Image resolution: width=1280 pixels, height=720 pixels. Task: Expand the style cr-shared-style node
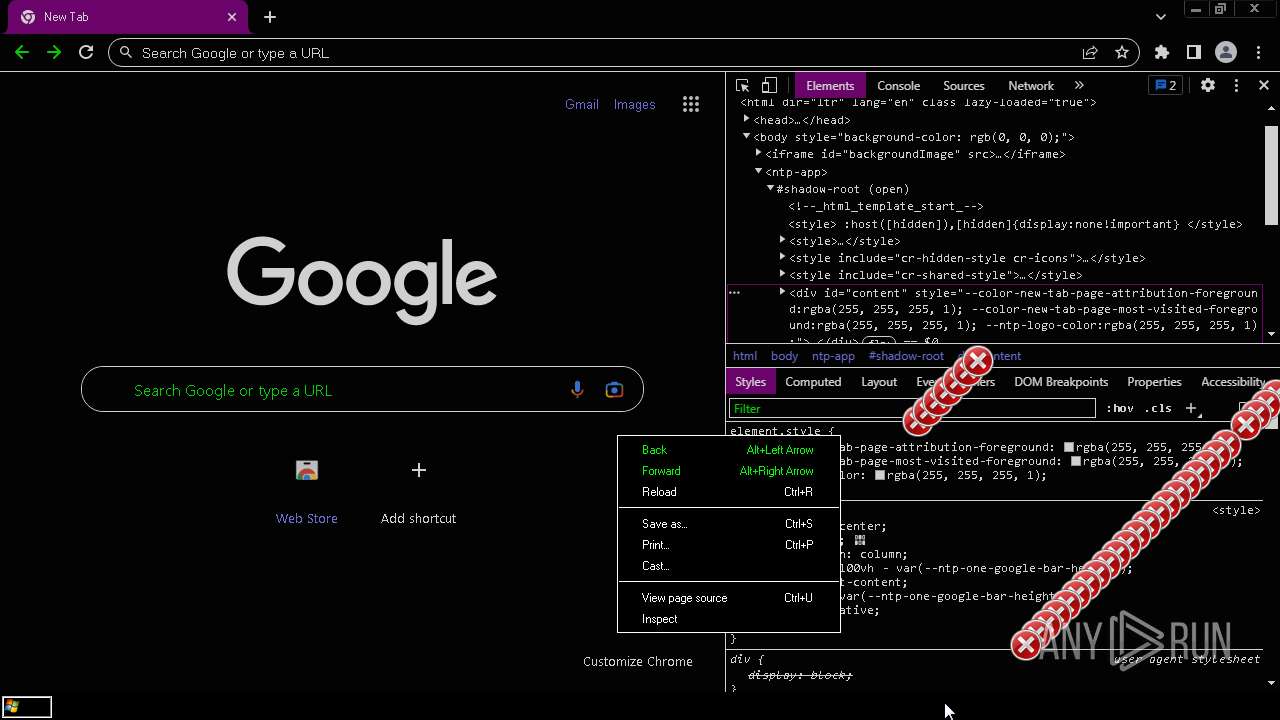click(x=783, y=275)
